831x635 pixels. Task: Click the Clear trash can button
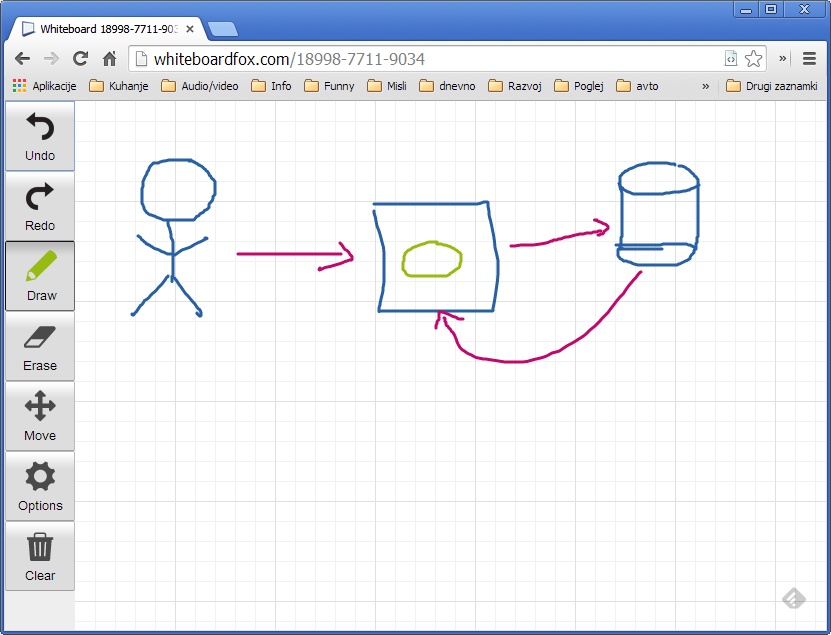(x=40, y=556)
